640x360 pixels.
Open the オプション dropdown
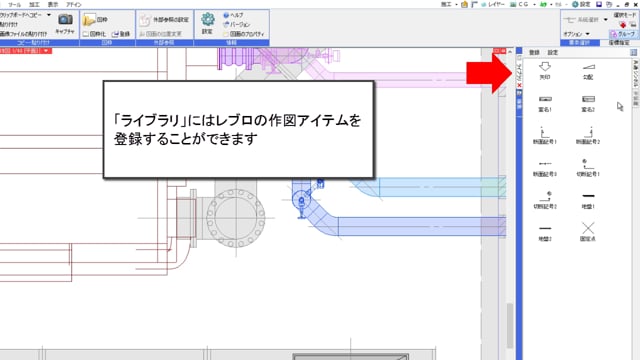pos(576,34)
